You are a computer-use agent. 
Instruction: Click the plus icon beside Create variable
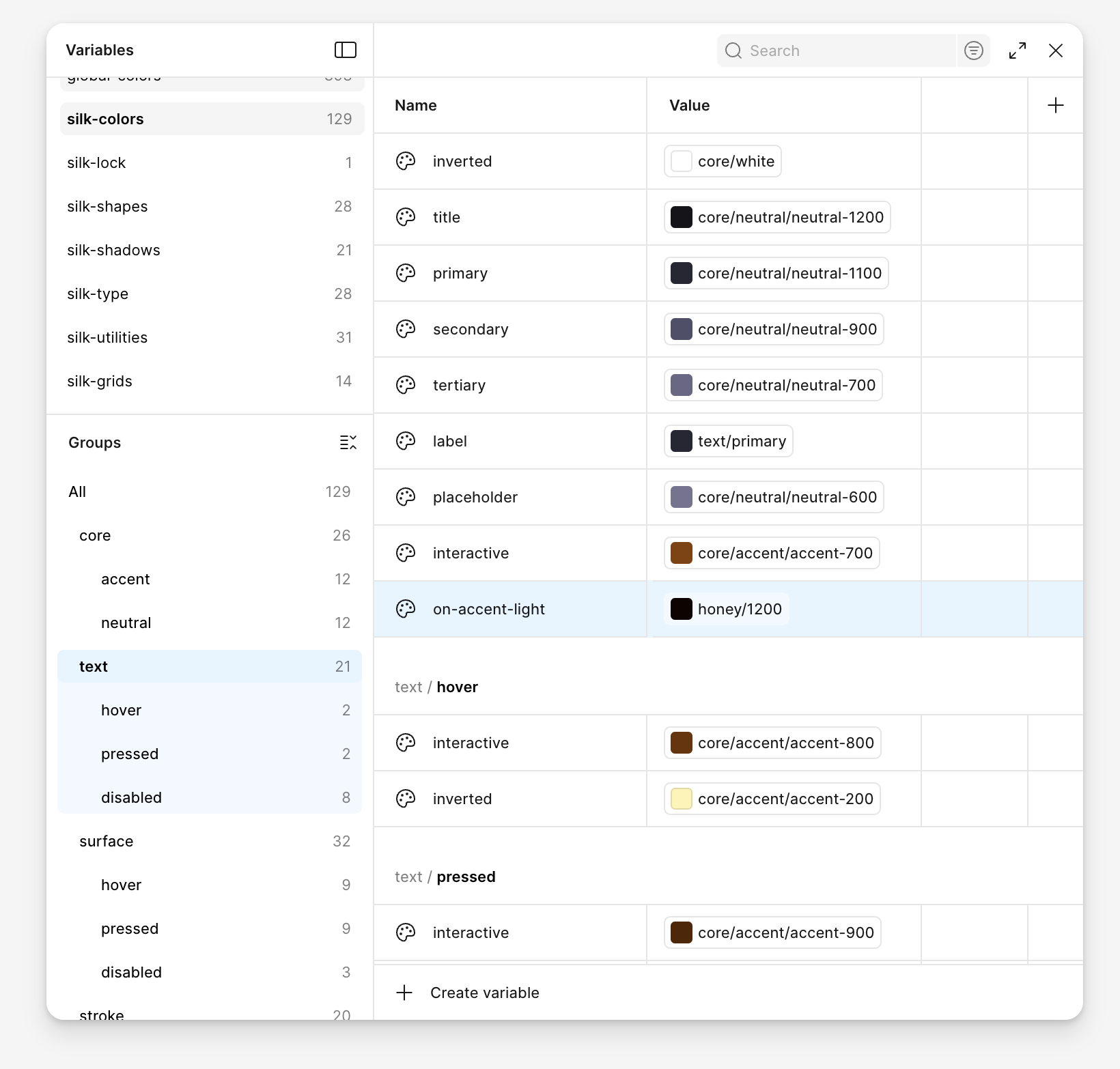coord(404,993)
